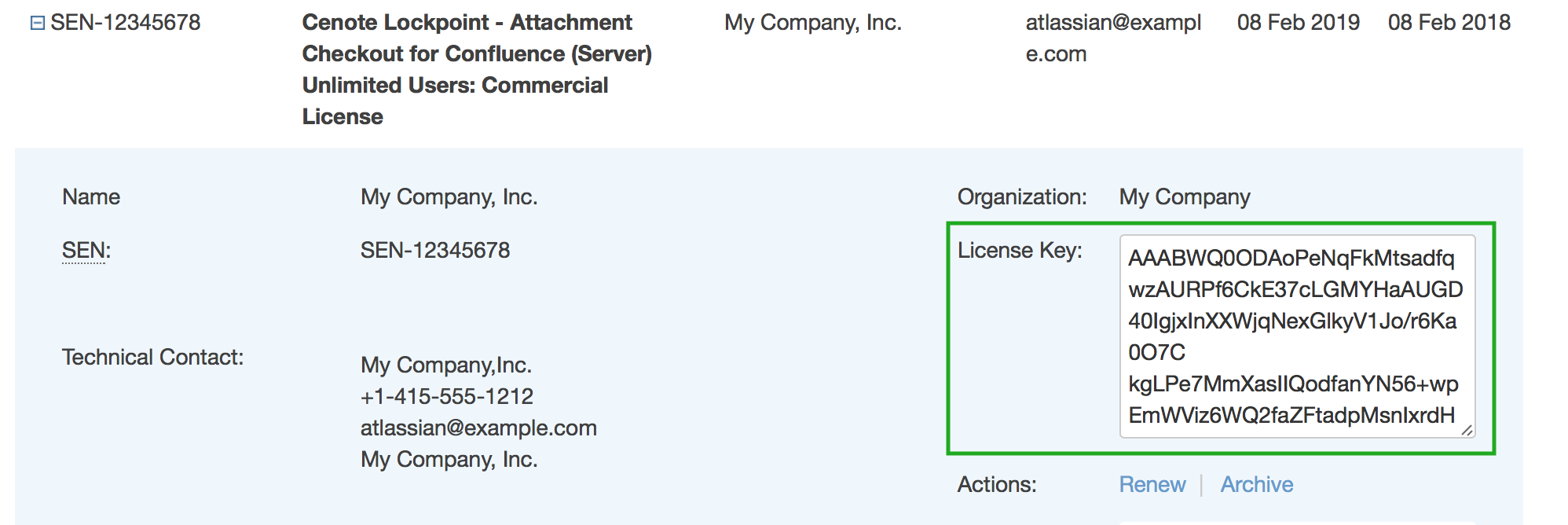The height and width of the screenshot is (525, 1568).
Task: Click the Technical Contact email address
Action: tap(478, 428)
